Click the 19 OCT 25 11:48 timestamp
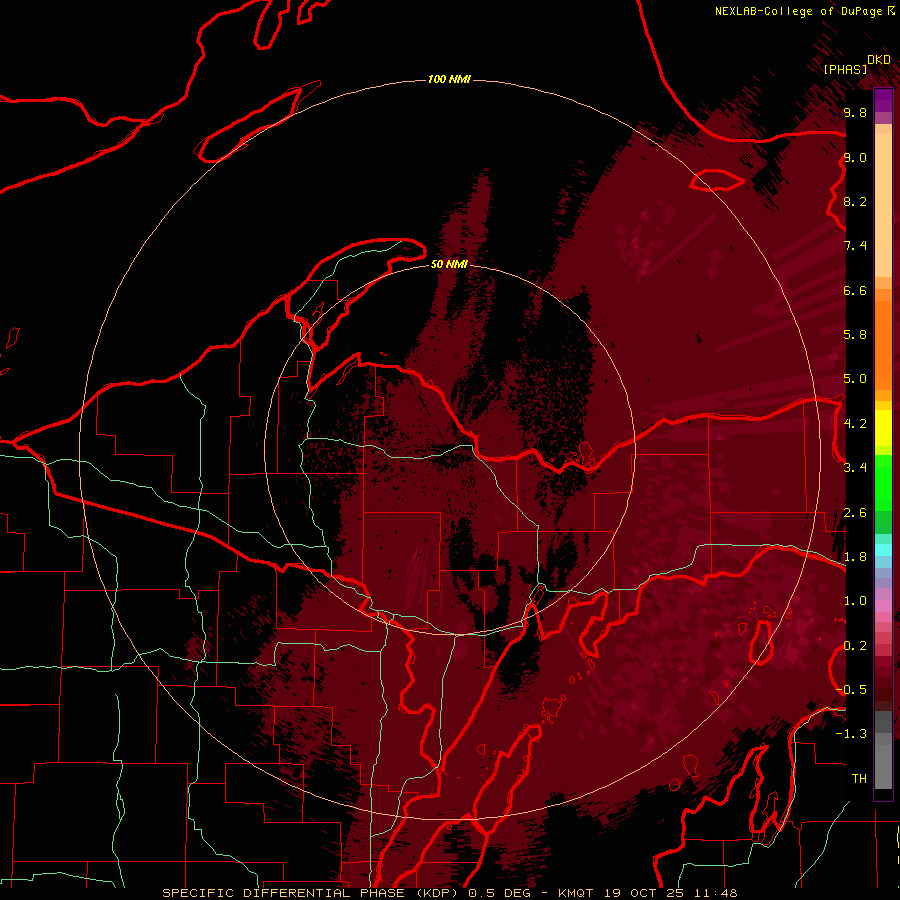Viewport: 900px width, 900px height. click(x=670, y=893)
